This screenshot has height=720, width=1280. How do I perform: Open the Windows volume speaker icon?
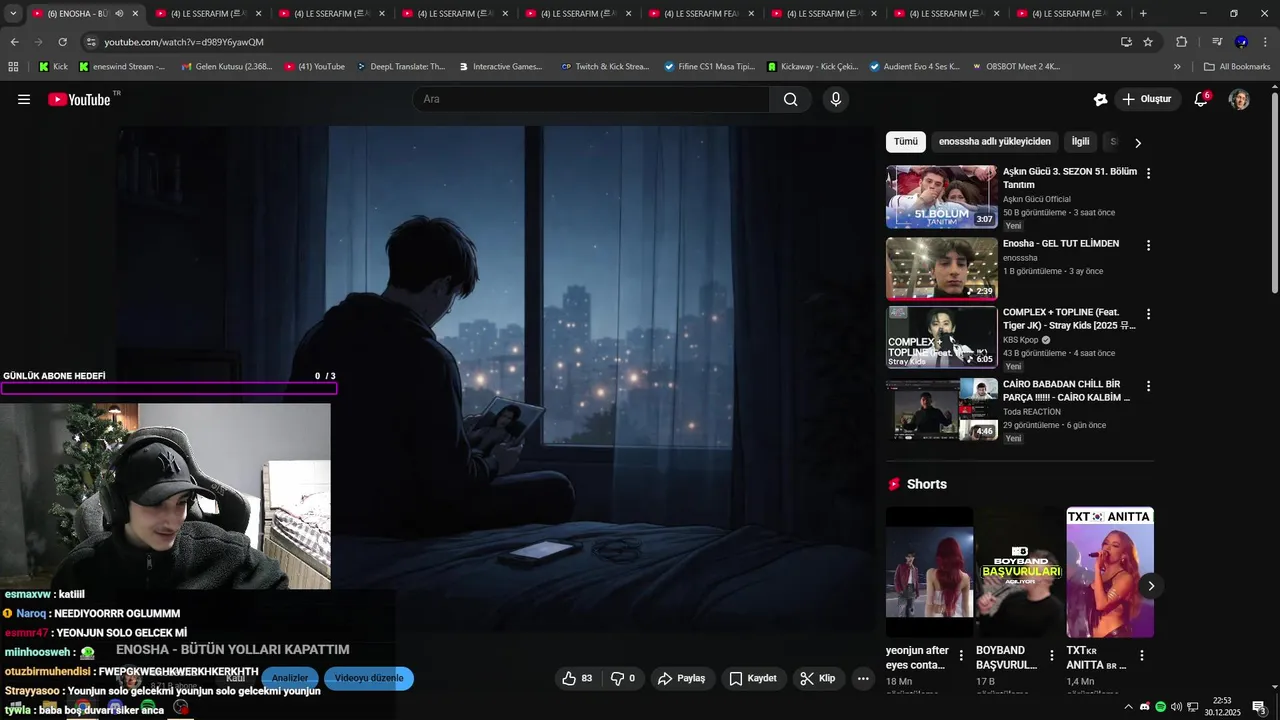pos(1176,707)
